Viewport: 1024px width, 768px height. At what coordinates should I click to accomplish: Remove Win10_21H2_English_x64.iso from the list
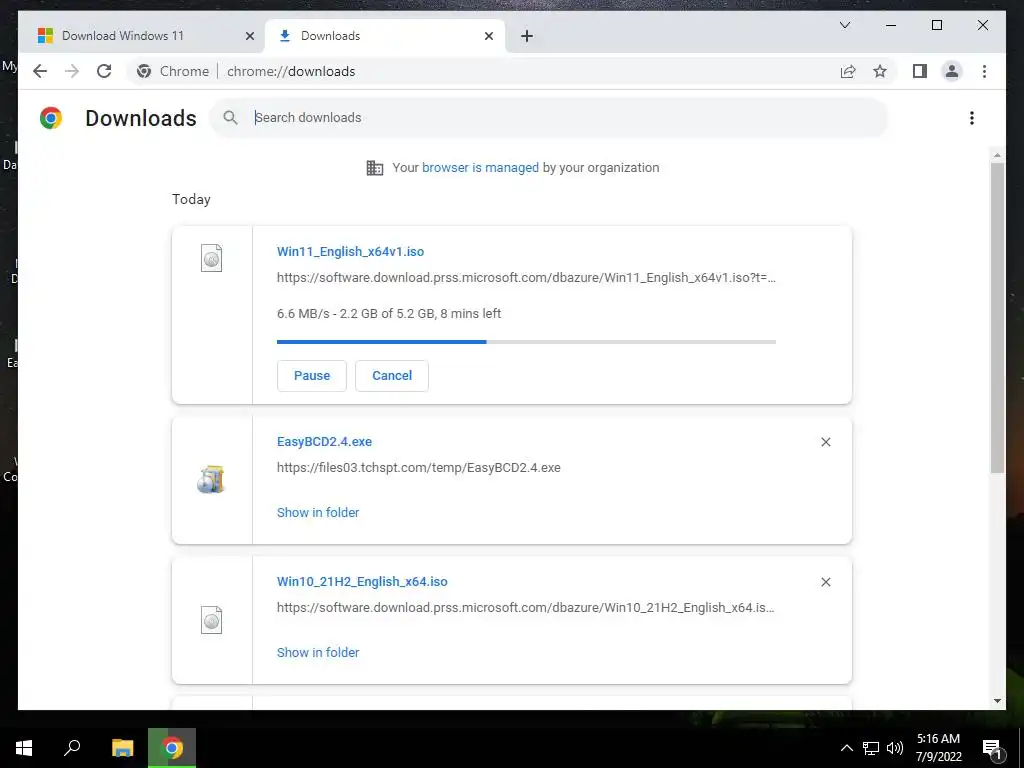825,582
